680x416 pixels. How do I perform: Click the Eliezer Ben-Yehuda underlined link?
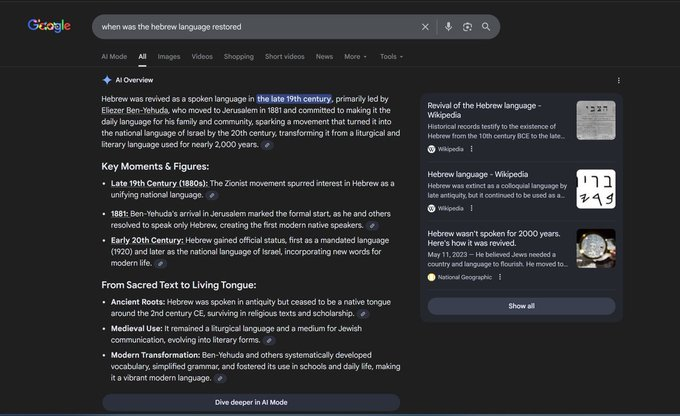[135, 110]
